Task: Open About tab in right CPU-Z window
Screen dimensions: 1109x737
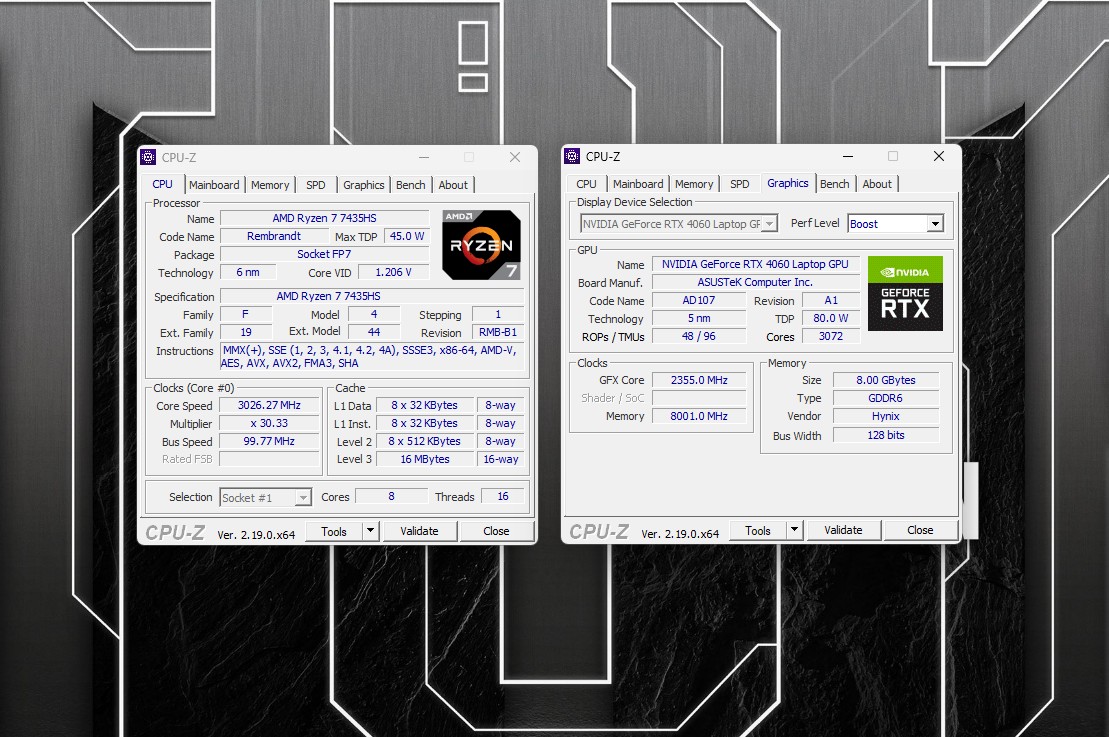Action: (x=877, y=184)
